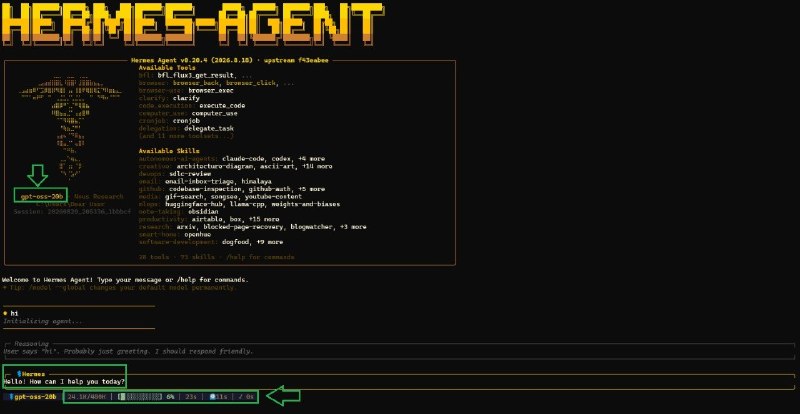Click 'gpt-oss-20b' in the bottom status bar
The width and height of the screenshot is (800, 414).
(x=35, y=397)
